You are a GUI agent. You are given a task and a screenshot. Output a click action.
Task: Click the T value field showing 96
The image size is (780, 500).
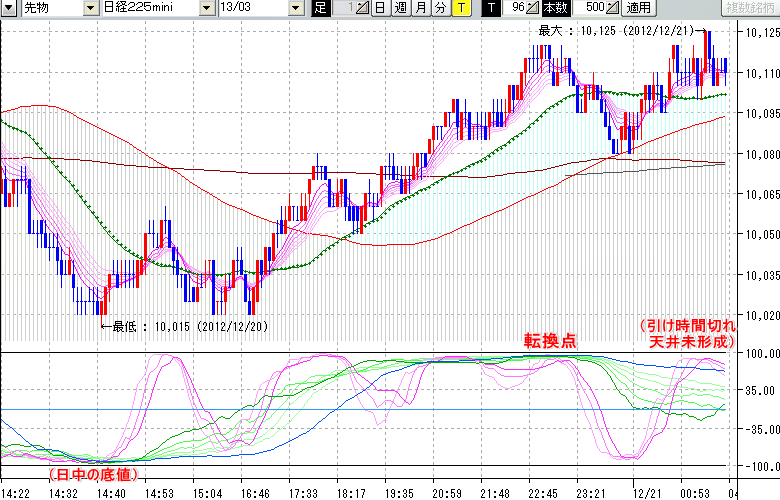tap(516, 8)
